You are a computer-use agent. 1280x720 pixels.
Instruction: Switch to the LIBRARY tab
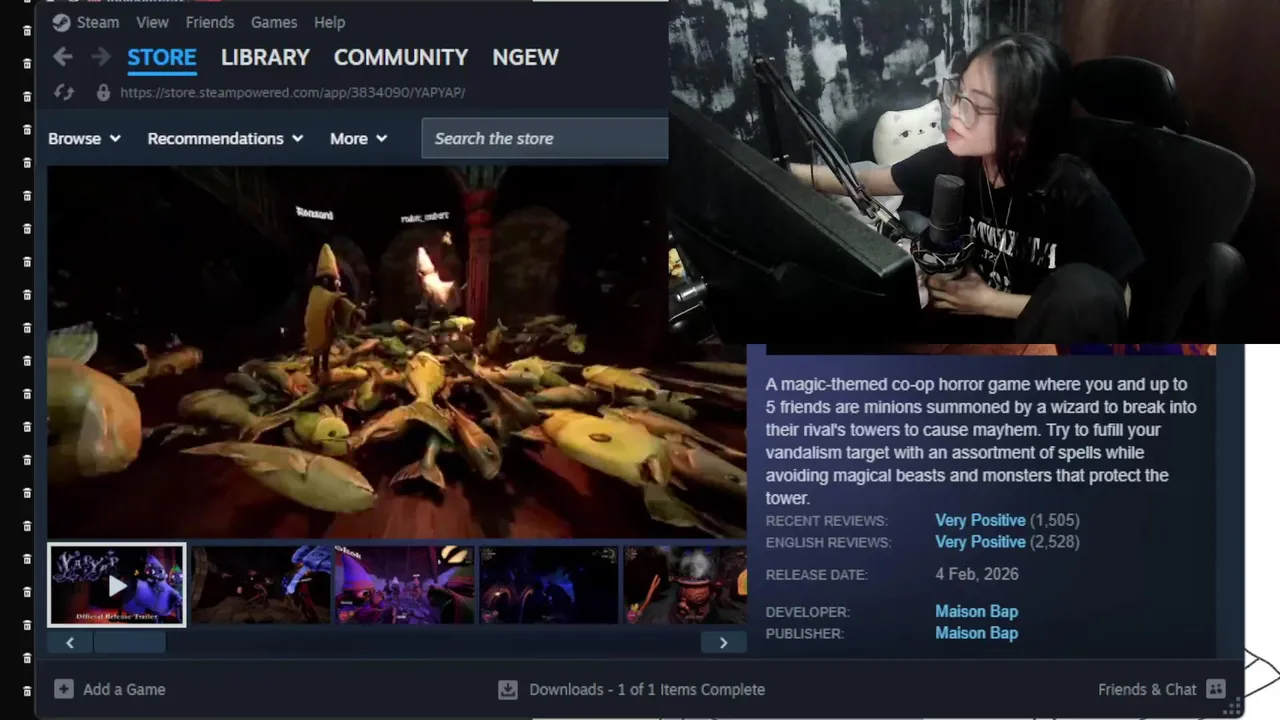(x=265, y=57)
